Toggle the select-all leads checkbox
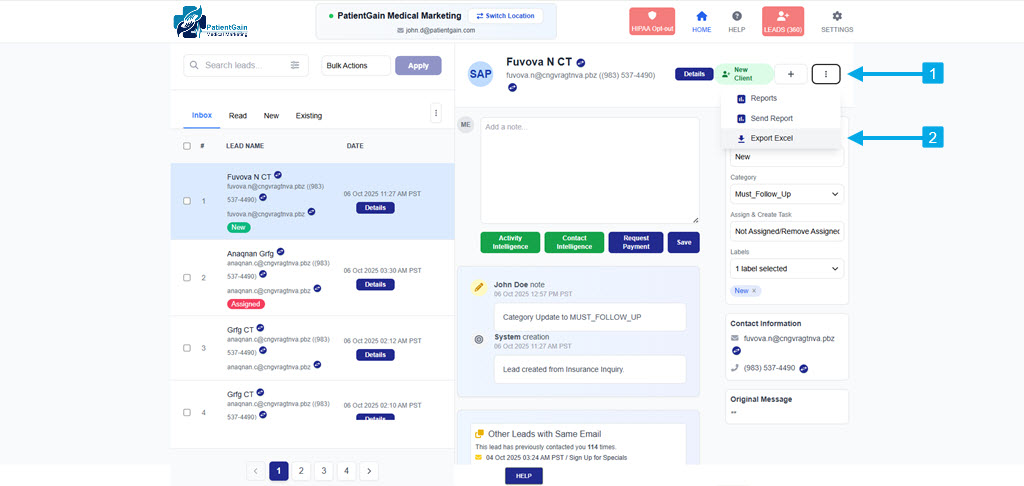 (x=187, y=146)
